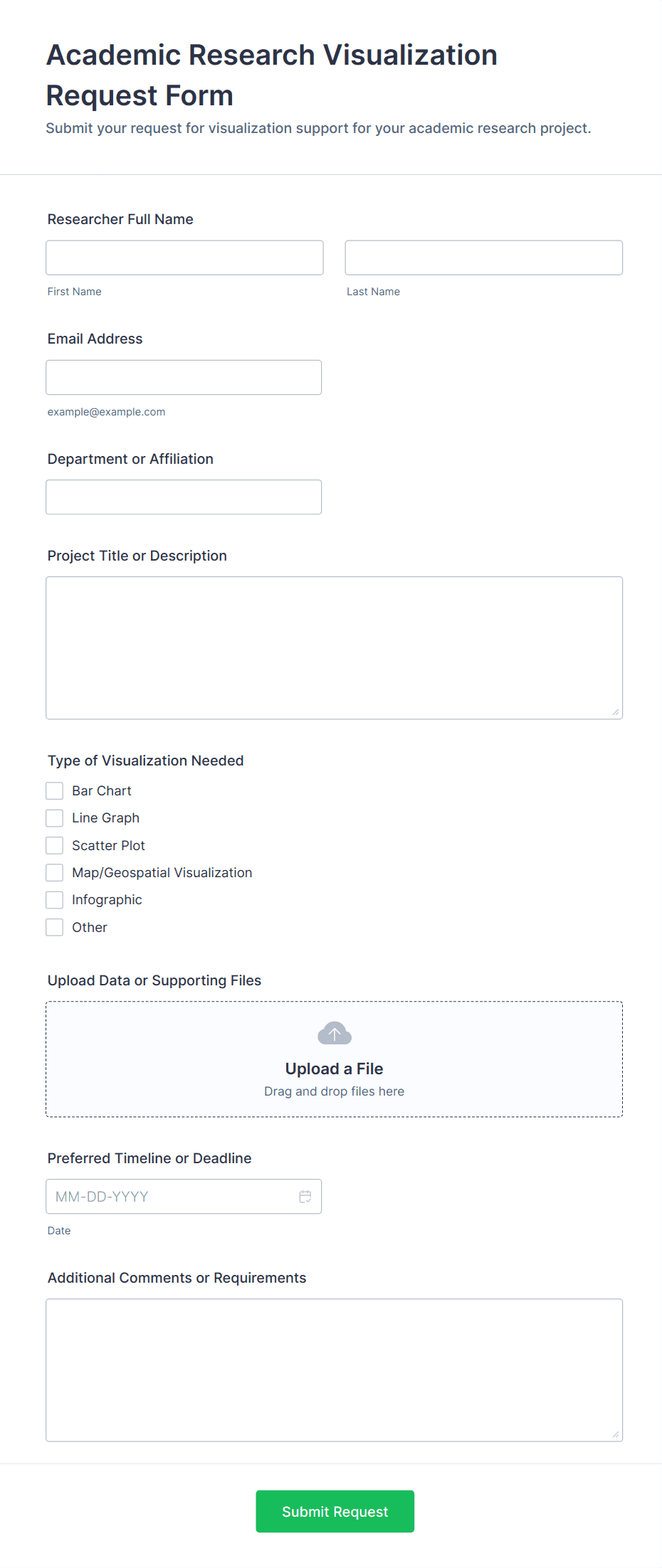Check the Bar Chart checkbox

coord(55,791)
